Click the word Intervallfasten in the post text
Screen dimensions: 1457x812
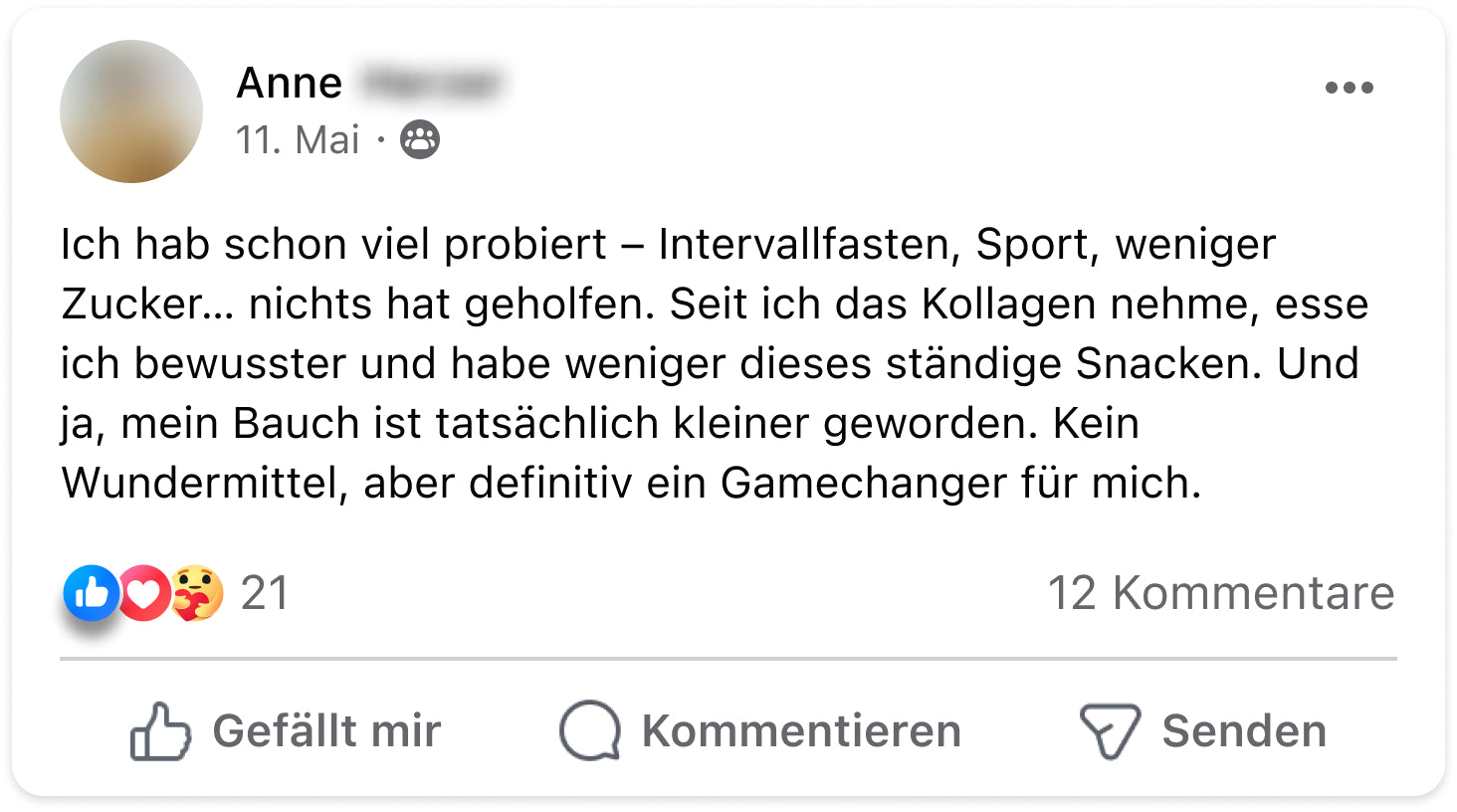tap(803, 245)
